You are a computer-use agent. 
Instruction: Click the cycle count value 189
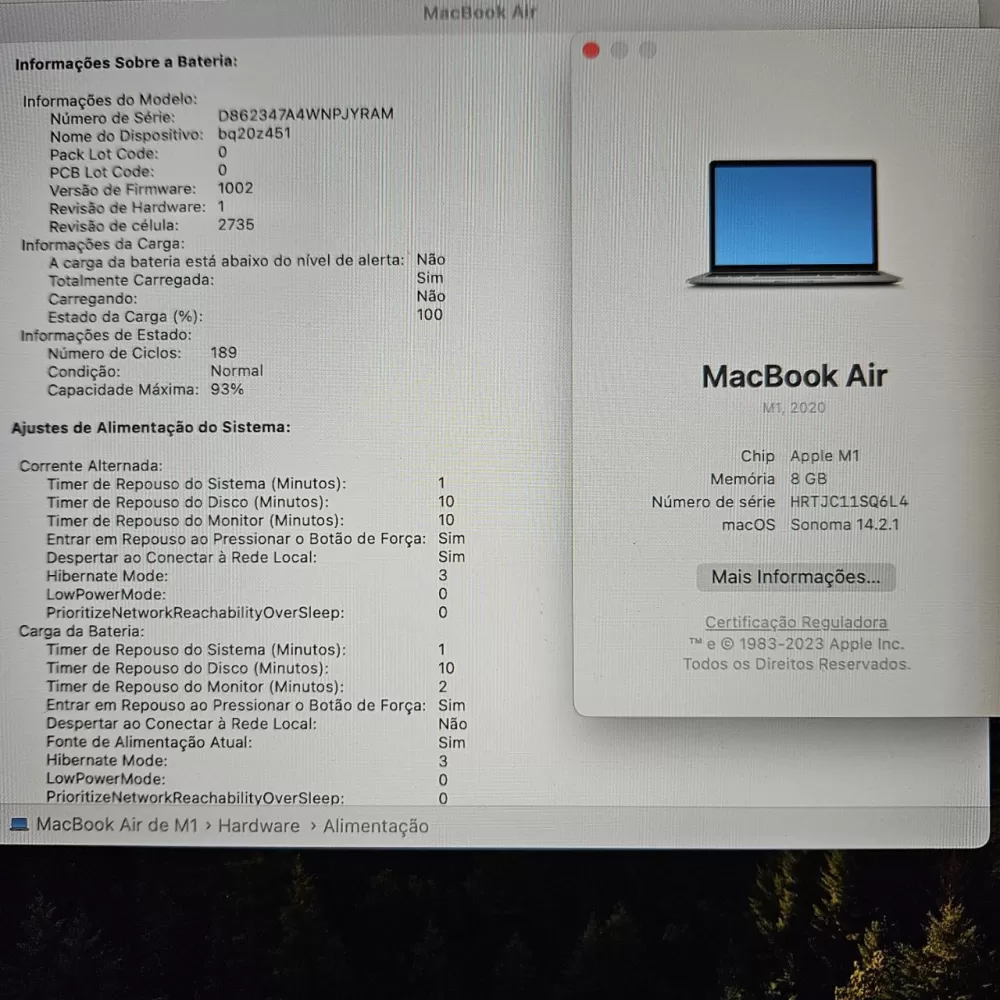pyautogui.click(x=223, y=353)
